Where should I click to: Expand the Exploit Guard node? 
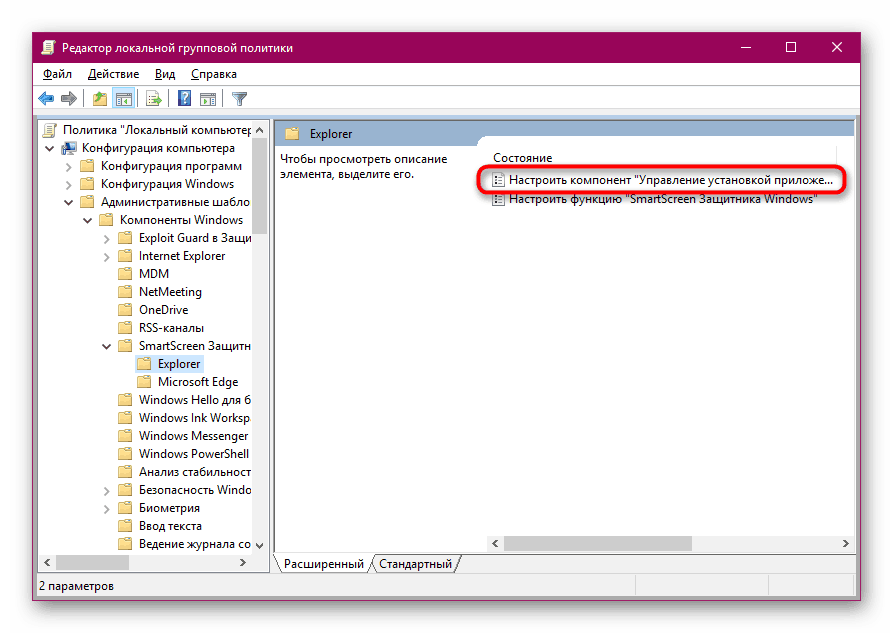106,239
